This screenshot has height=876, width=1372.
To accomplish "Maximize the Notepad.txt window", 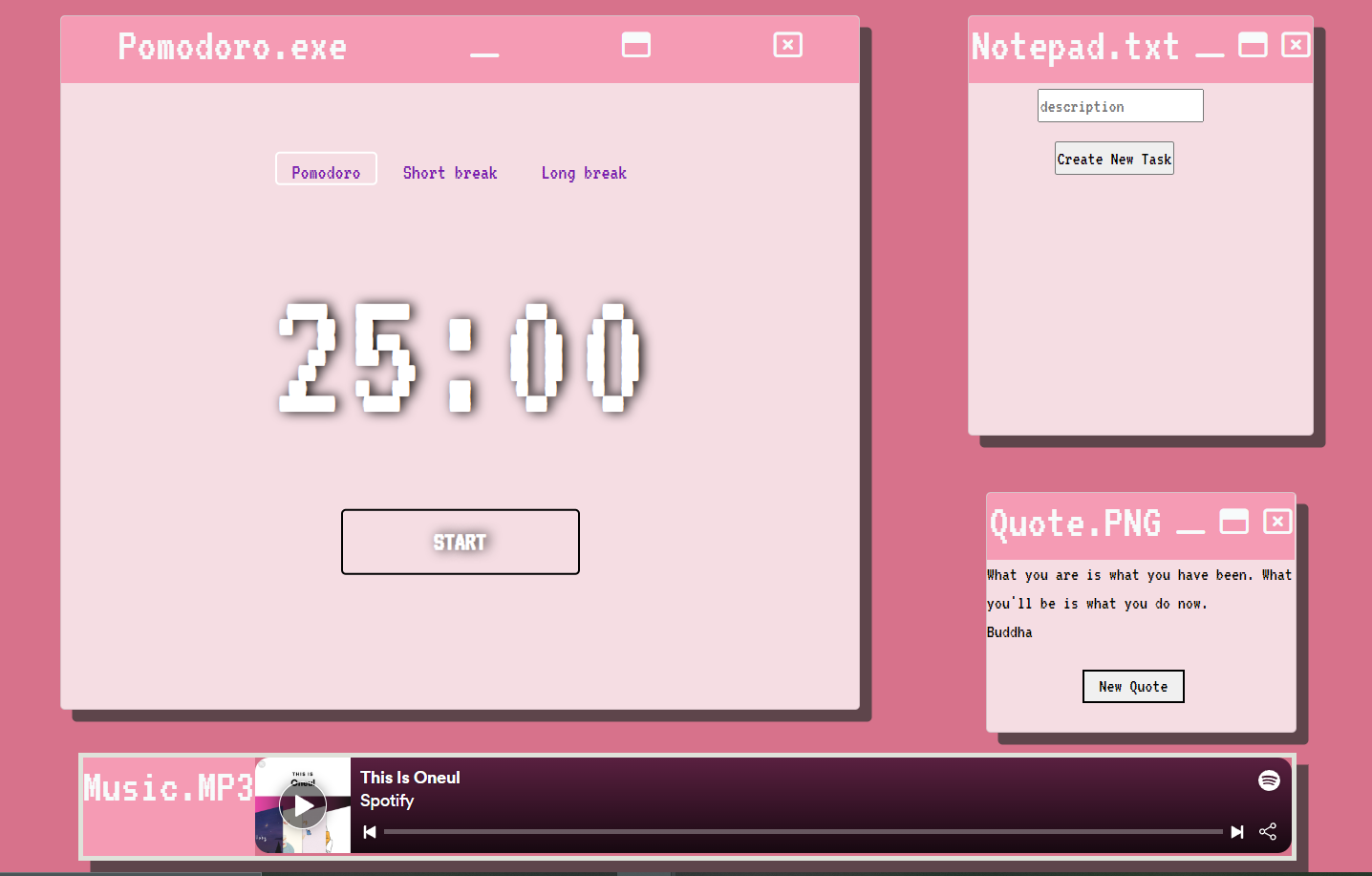I will click(x=1253, y=45).
